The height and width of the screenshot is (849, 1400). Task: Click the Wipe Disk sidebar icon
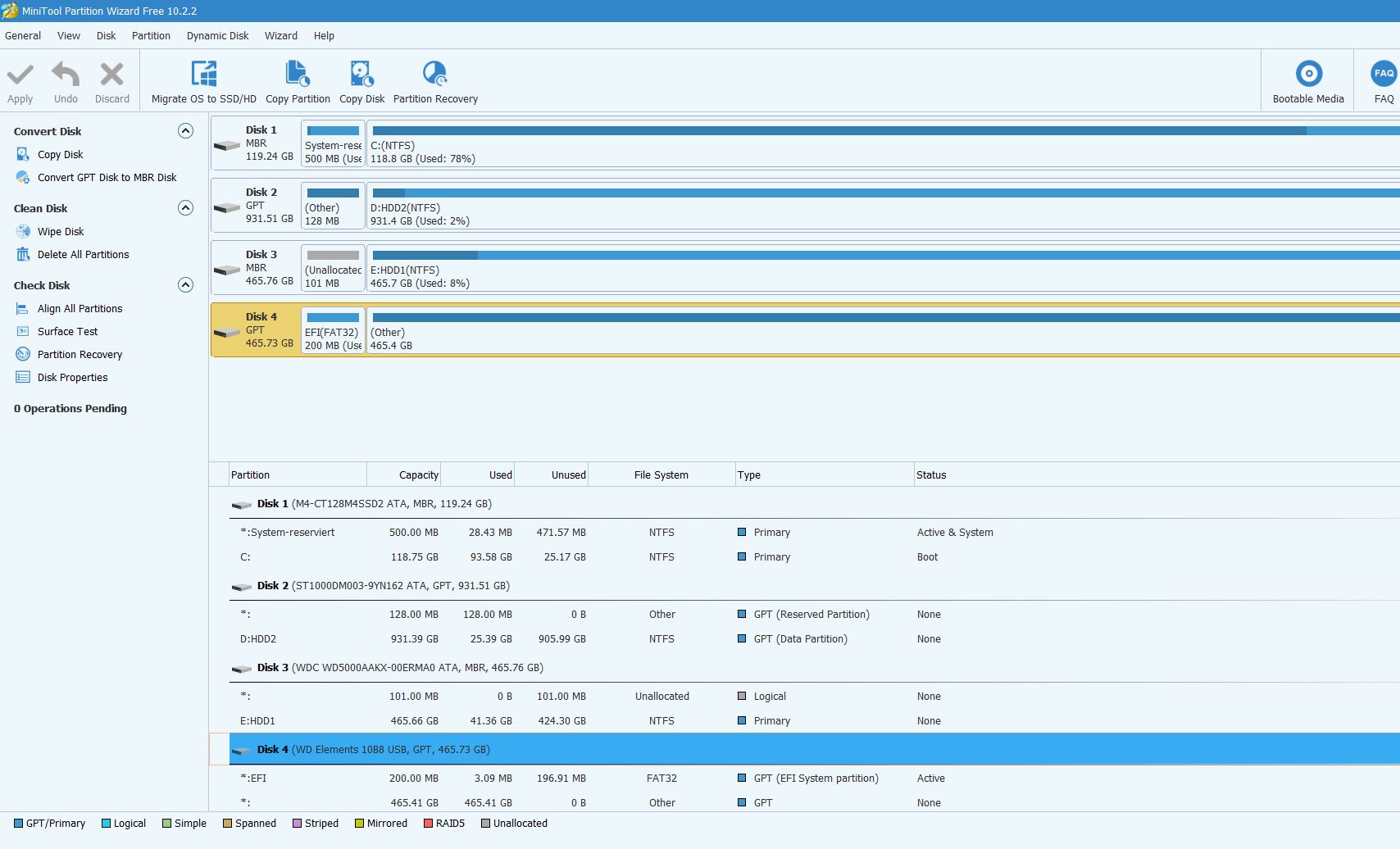23,231
